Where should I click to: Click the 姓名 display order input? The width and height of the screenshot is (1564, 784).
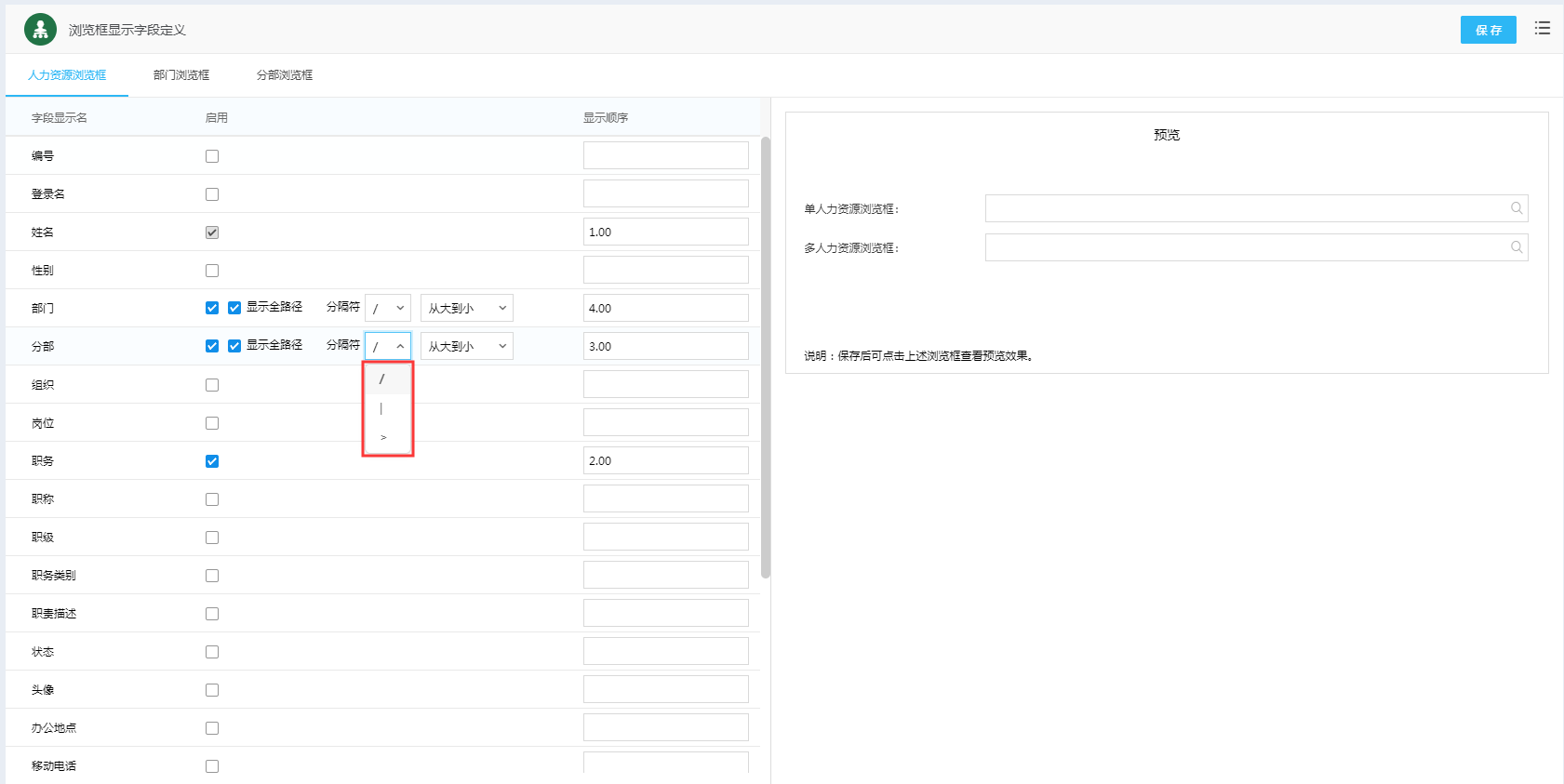pyautogui.click(x=665, y=233)
